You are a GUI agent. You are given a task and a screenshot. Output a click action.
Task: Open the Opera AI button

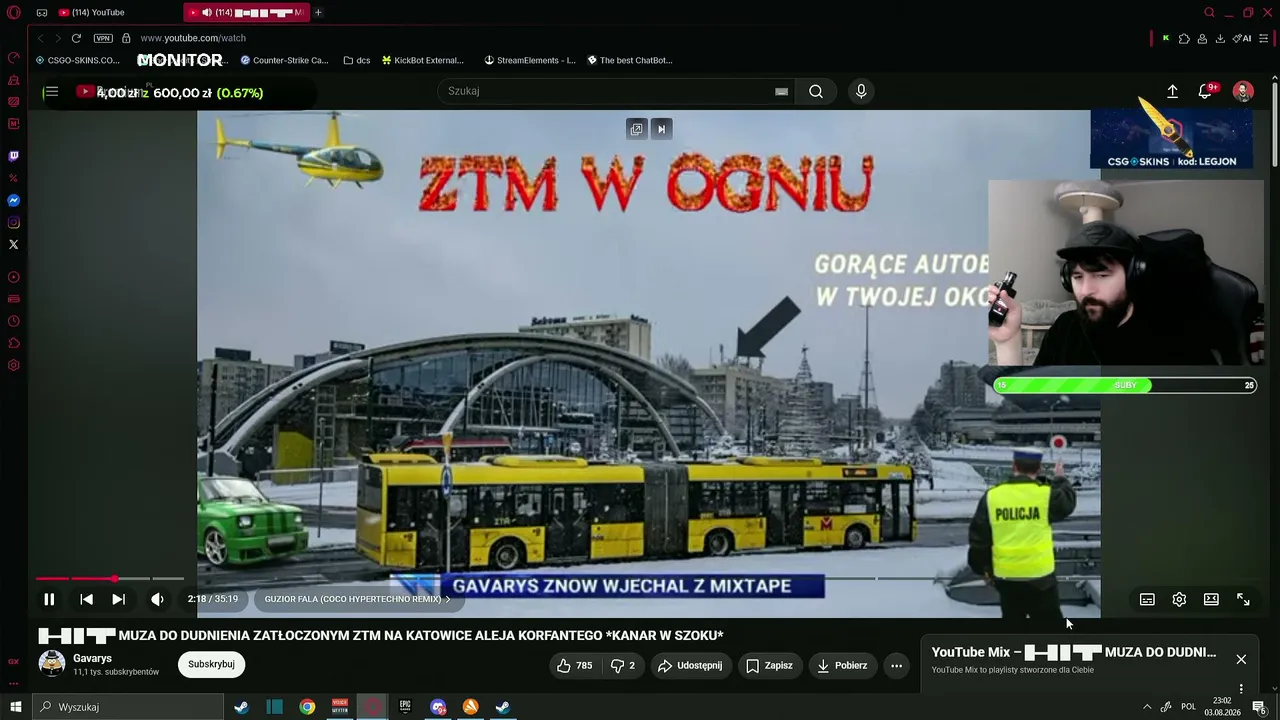tap(1242, 38)
